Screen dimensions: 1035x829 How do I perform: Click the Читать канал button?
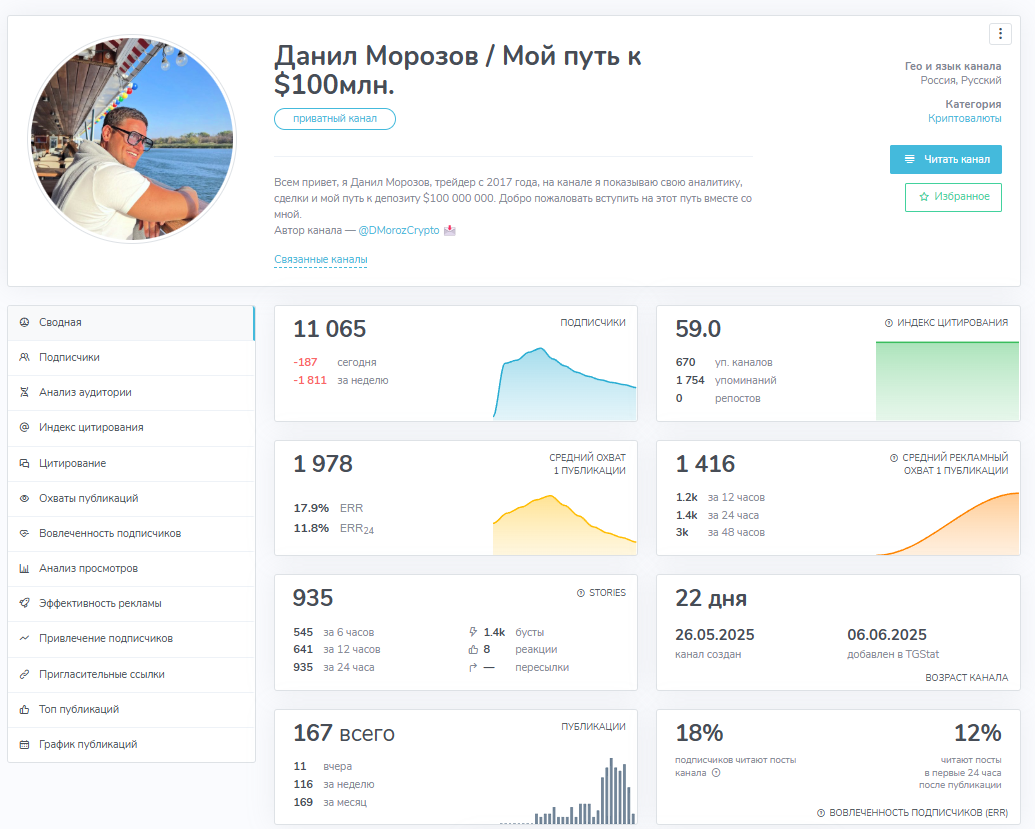point(945,159)
